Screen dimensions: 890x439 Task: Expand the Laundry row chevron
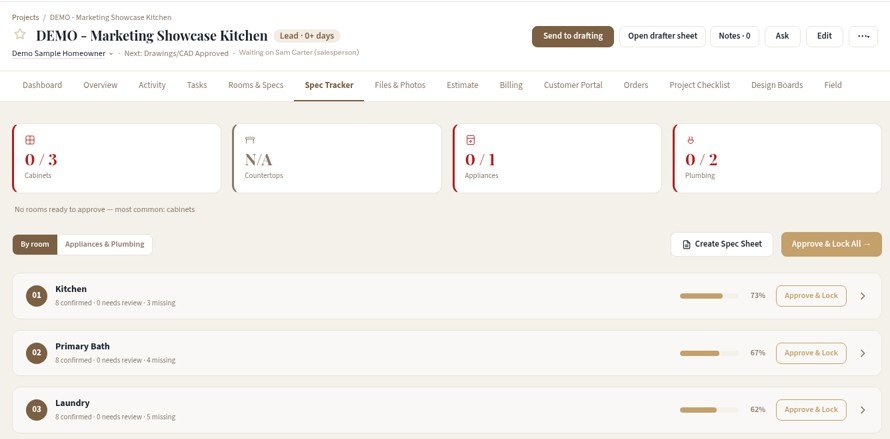863,409
